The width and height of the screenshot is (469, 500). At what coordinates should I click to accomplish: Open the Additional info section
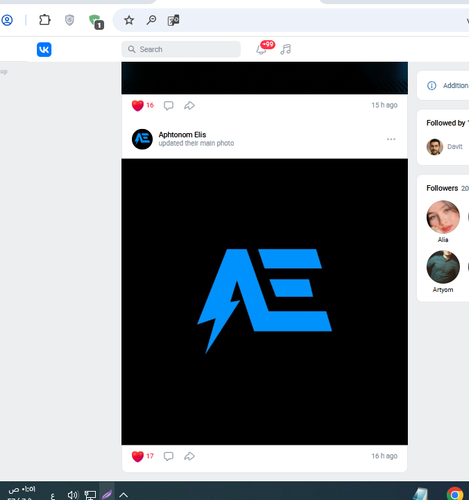click(x=443, y=85)
